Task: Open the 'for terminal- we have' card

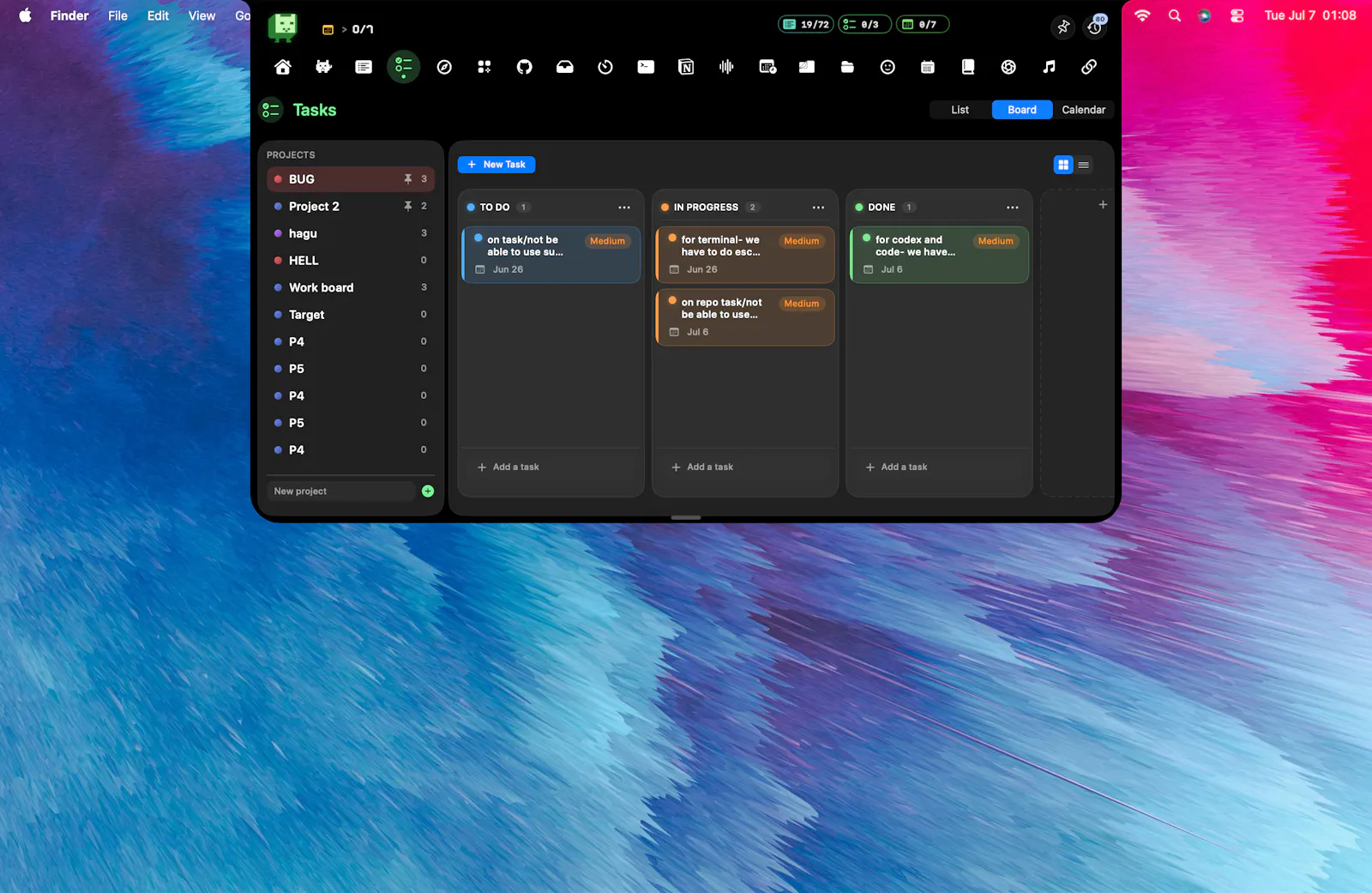Action: 745,255
